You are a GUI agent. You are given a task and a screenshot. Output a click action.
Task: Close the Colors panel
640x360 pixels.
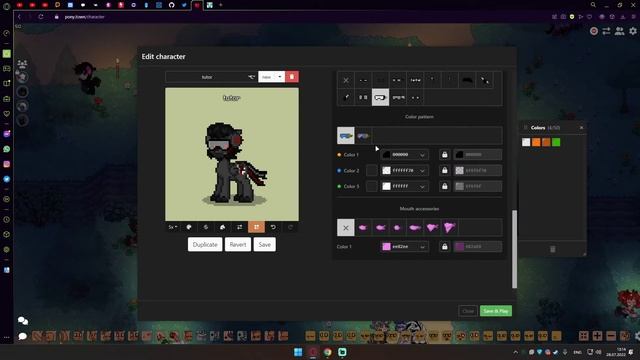click(581, 128)
